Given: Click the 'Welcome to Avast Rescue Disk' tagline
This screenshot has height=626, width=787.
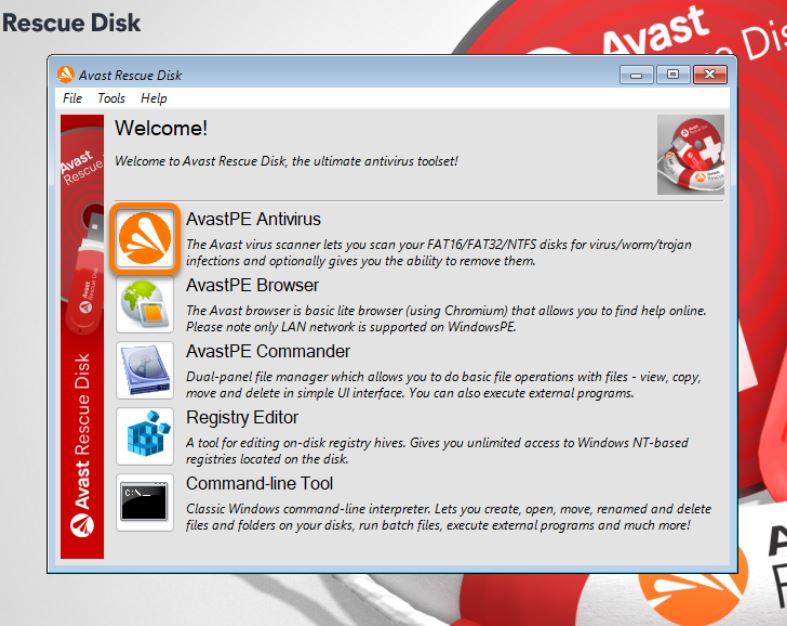Looking at the screenshot, I should (287, 161).
